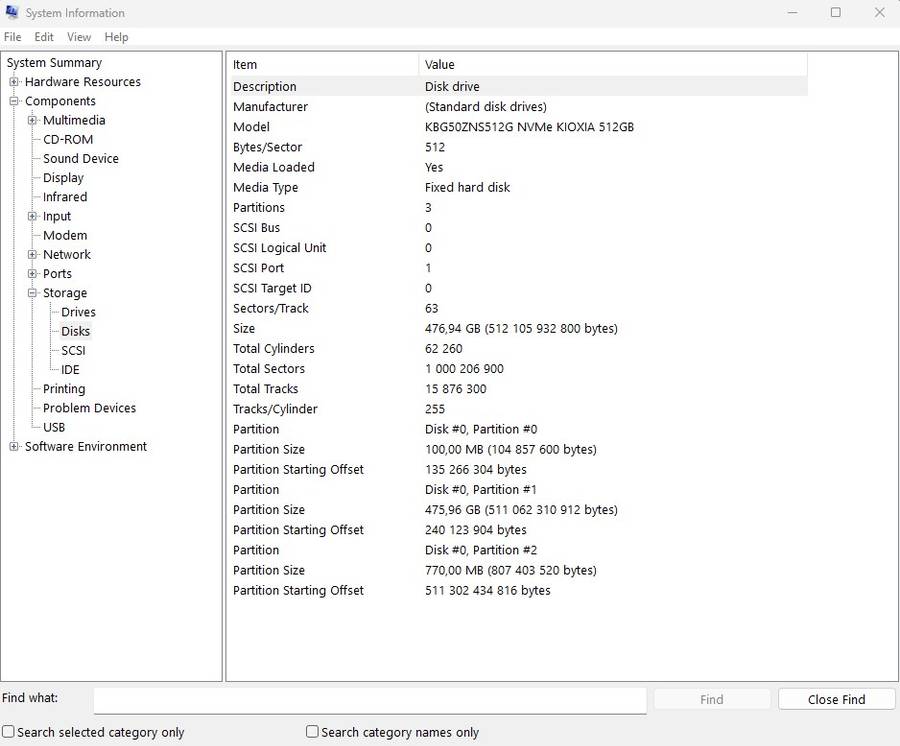Expand the Software Environment tree node

(14, 447)
